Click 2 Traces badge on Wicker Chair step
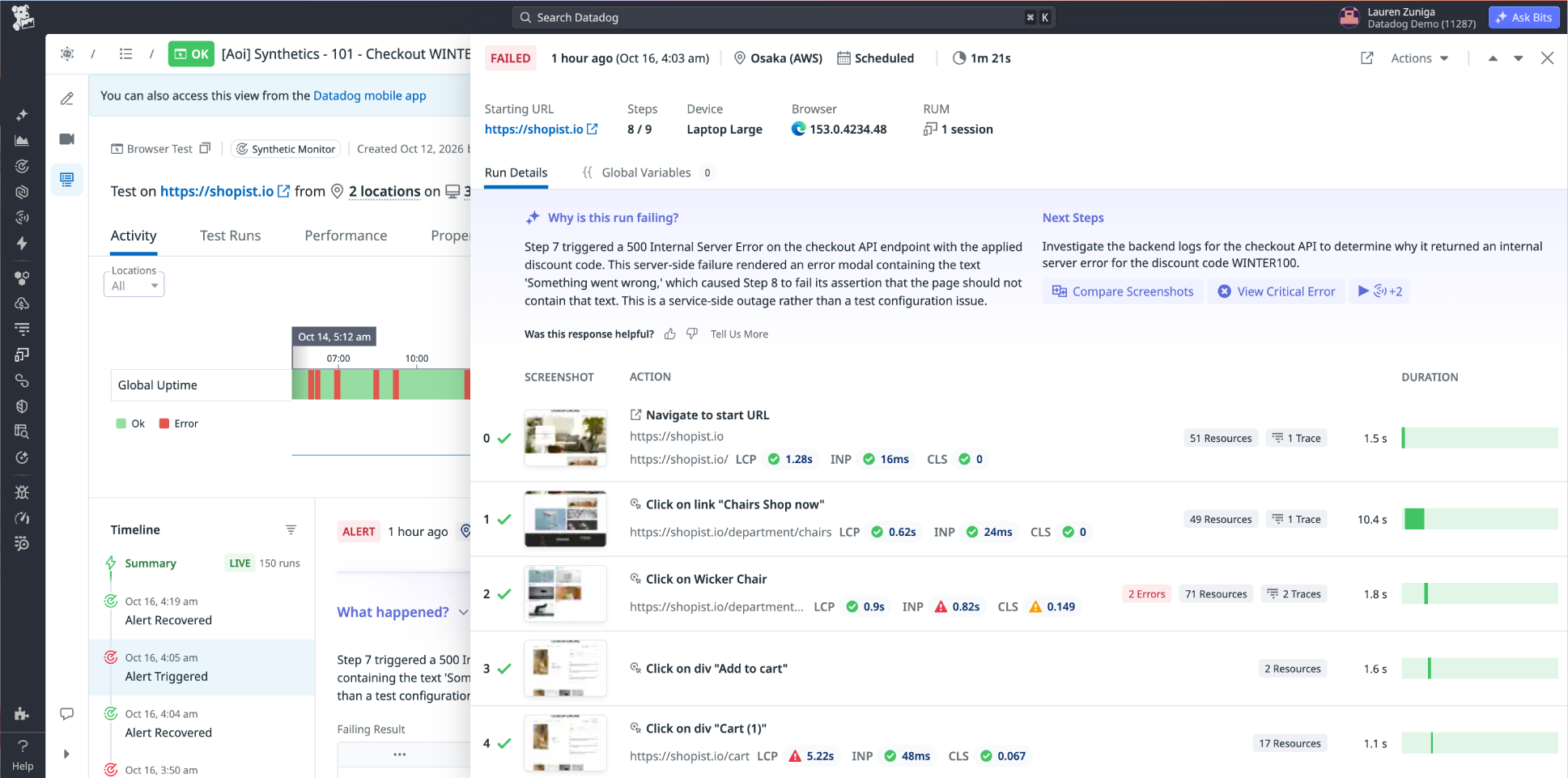Viewport: 1568px width, 778px height. (1294, 594)
